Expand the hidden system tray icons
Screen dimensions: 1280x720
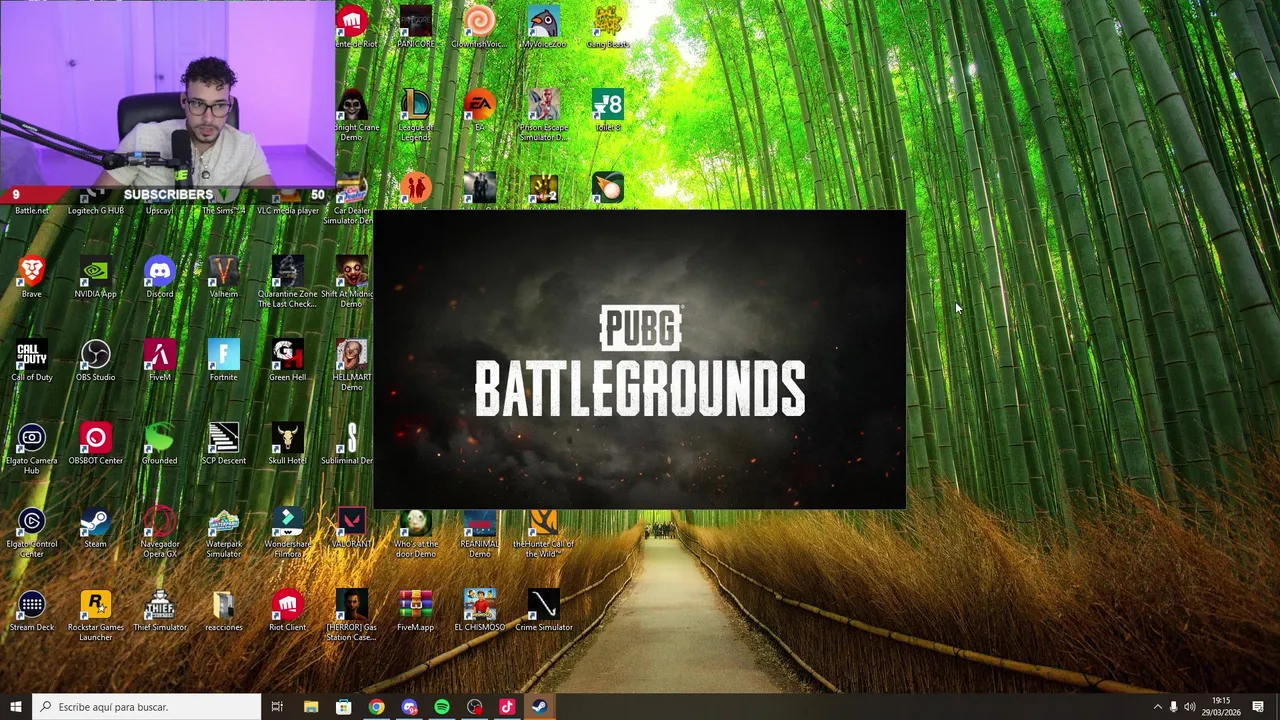click(x=1158, y=707)
